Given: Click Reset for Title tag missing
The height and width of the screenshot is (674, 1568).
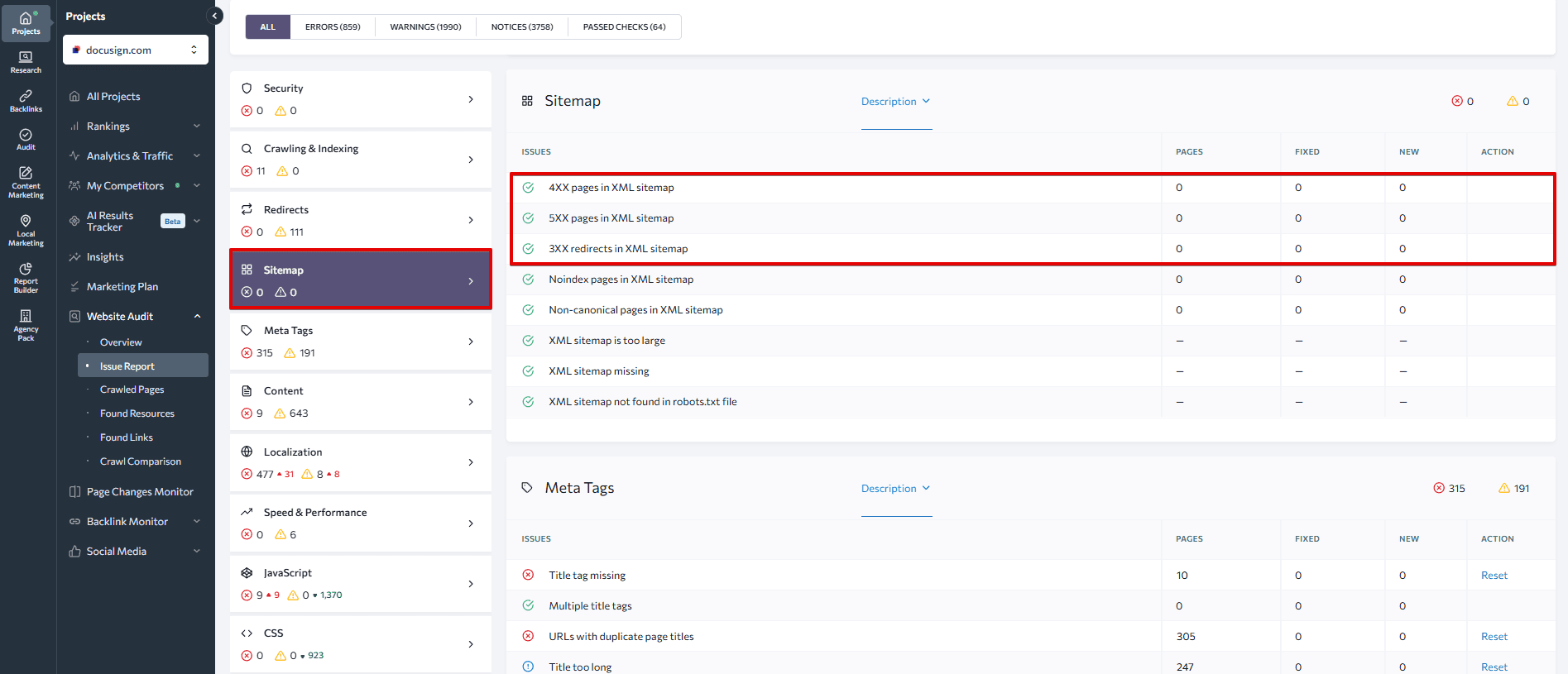Looking at the screenshot, I should [1494, 576].
